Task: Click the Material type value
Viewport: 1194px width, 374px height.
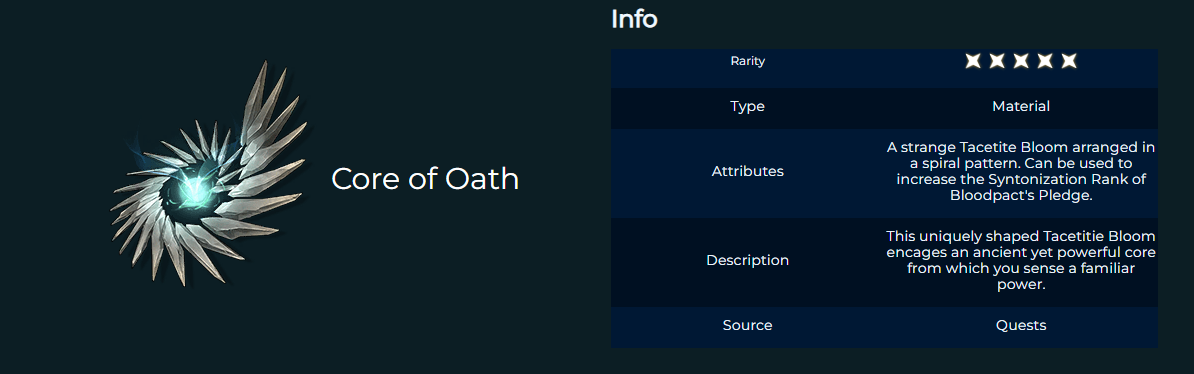Action: click(1020, 107)
